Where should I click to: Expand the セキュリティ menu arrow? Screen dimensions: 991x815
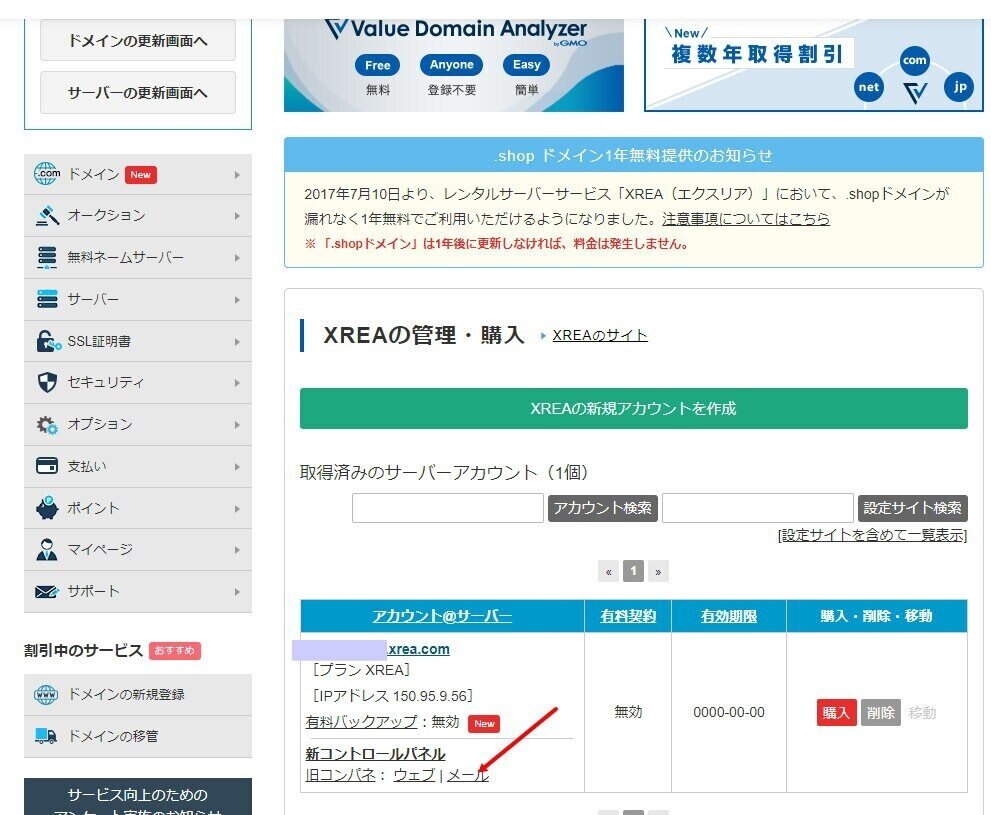click(237, 383)
